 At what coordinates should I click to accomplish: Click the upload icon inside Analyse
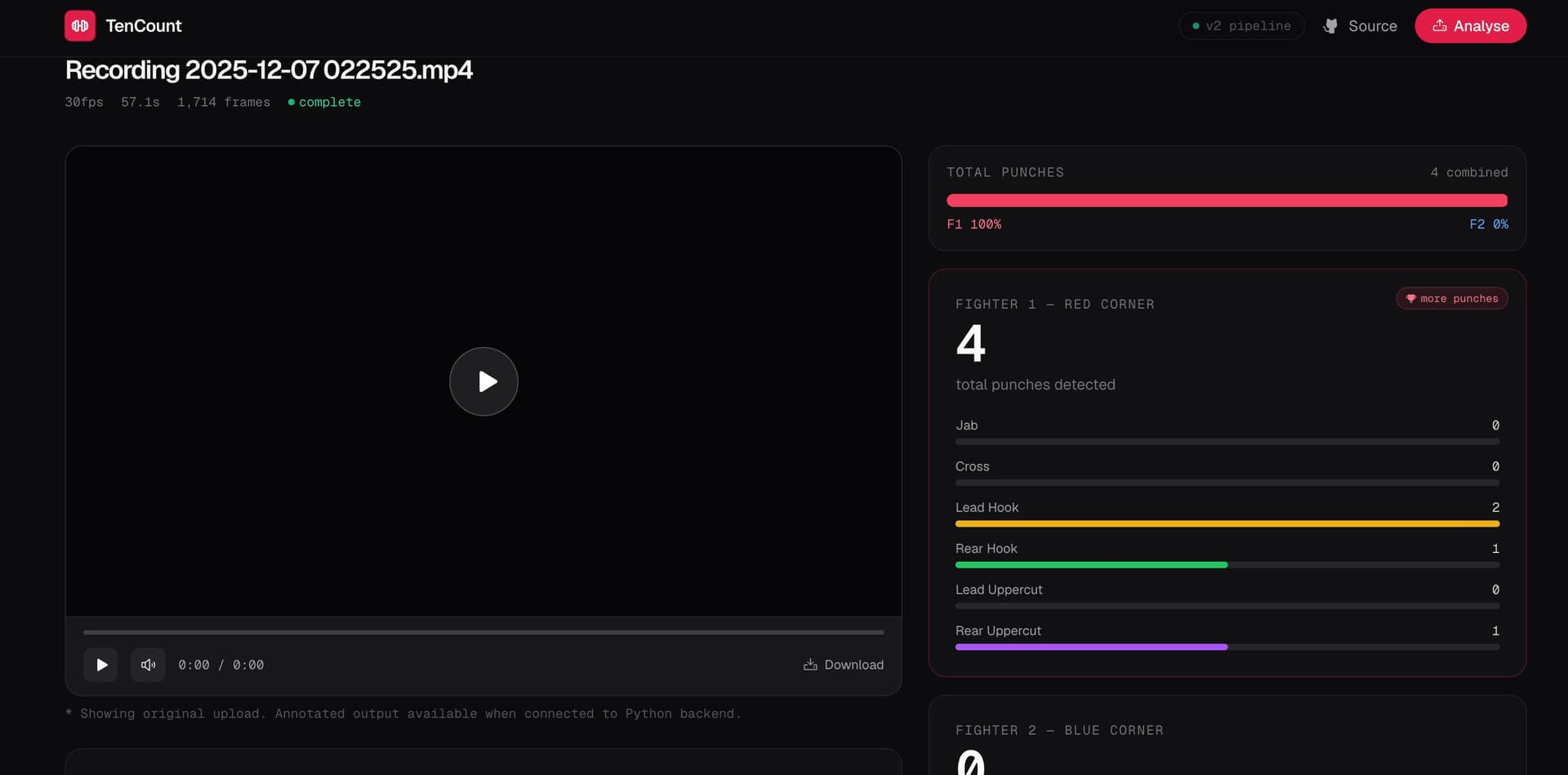coord(1440,26)
